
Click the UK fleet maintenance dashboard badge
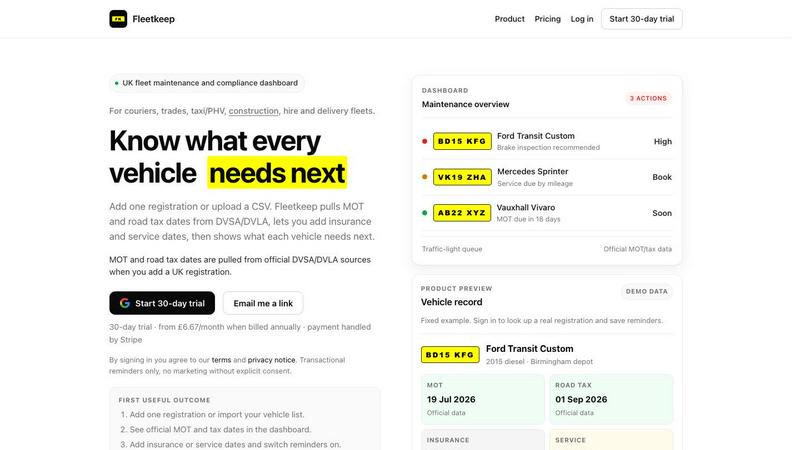click(207, 83)
